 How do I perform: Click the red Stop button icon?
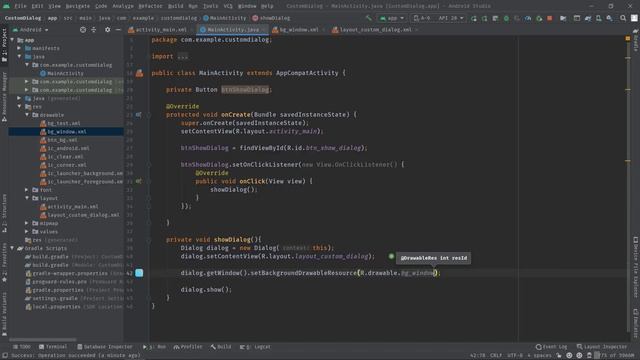[550, 18]
